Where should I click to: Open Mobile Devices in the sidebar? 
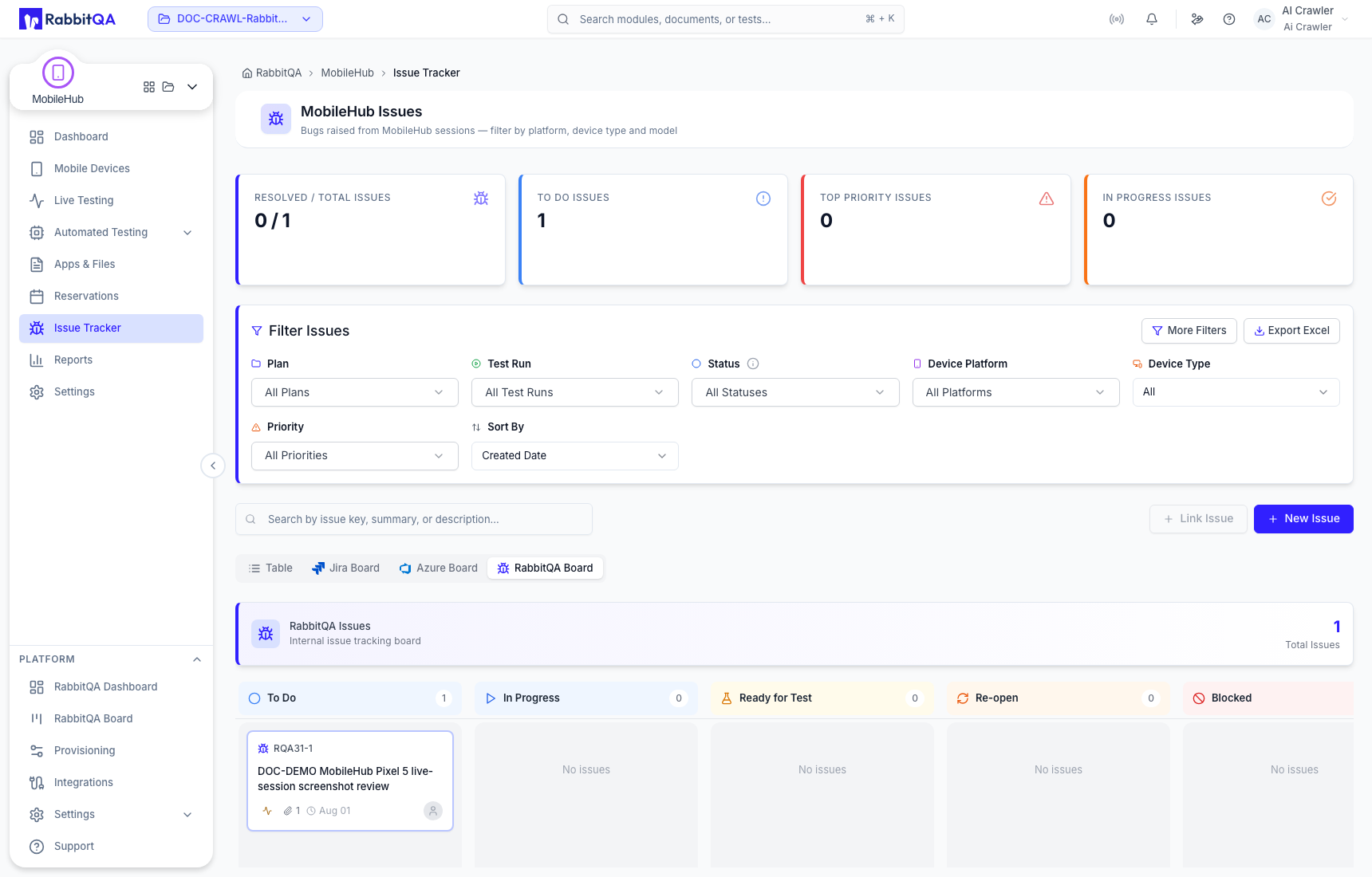click(111, 169)
